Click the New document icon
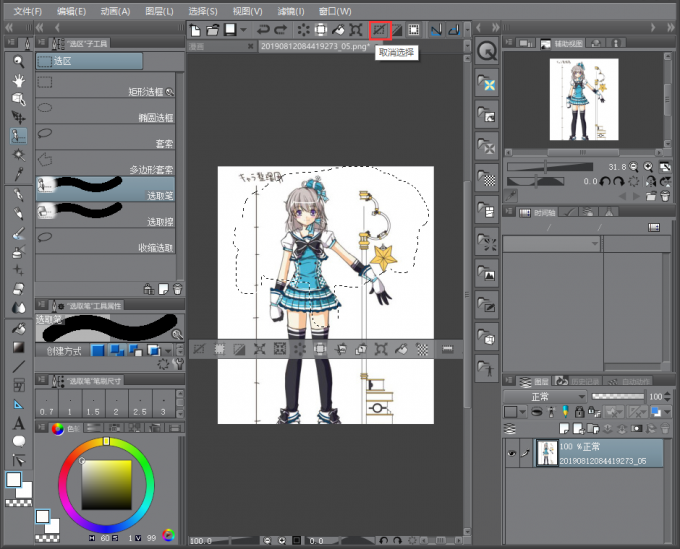 pyautogui.click(x=196, y=30)
